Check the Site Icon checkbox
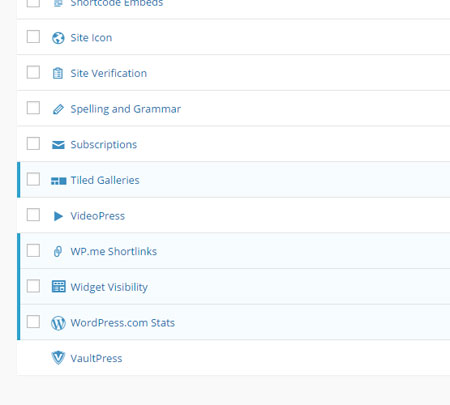This screenshot has width=450, height=405. pos(33,37)
